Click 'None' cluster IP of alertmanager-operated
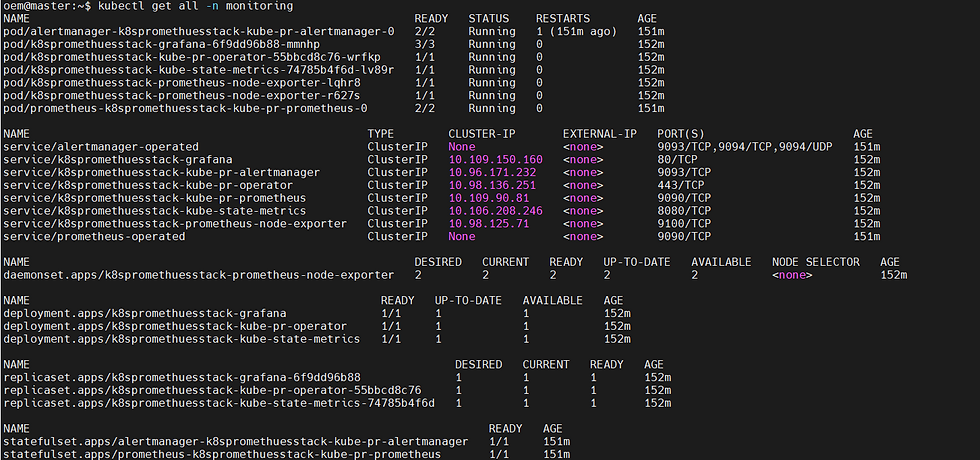Image resolution: width=980 pixels, height=460 pixels. pyautogui.click(x=461, y=147)
